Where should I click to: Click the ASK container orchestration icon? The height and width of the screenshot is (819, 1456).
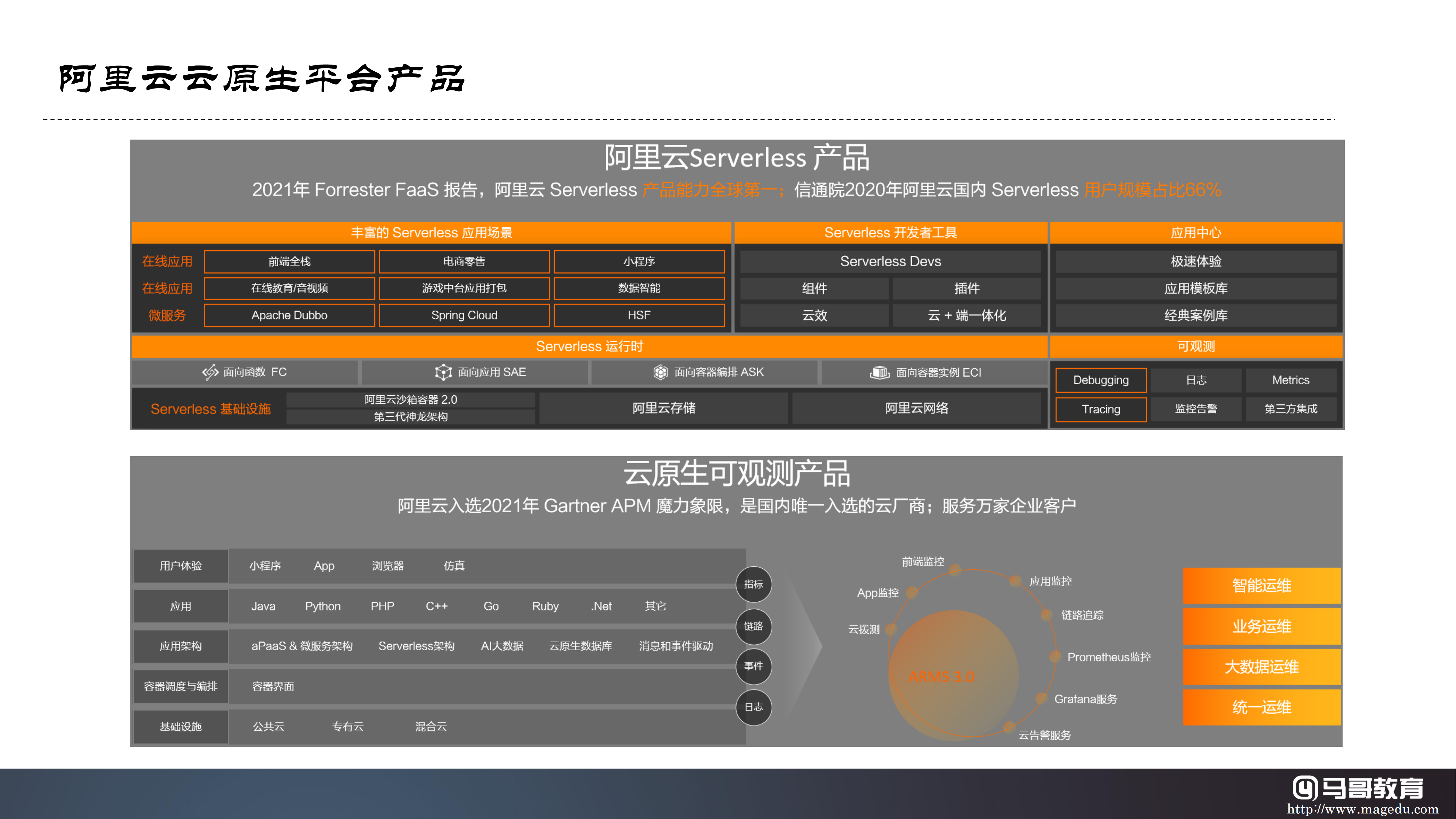pyautogui.click(x=660, y=372)
